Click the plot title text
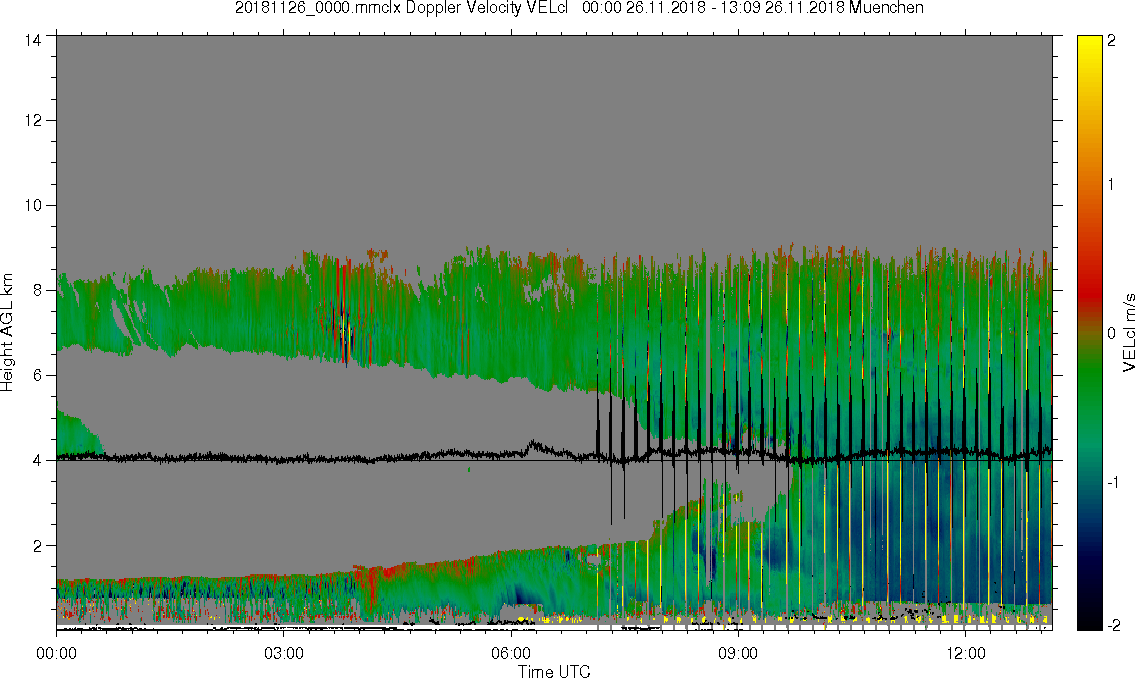This screenshot has height=678, width=1135. 579,8
